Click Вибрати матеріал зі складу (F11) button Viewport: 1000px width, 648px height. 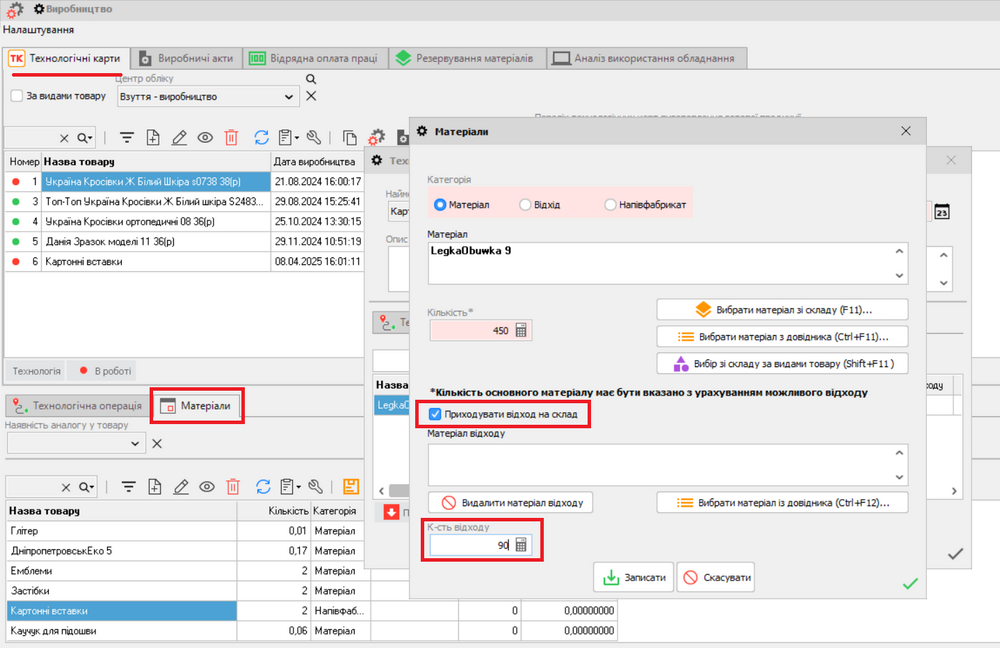coord(782,309)
